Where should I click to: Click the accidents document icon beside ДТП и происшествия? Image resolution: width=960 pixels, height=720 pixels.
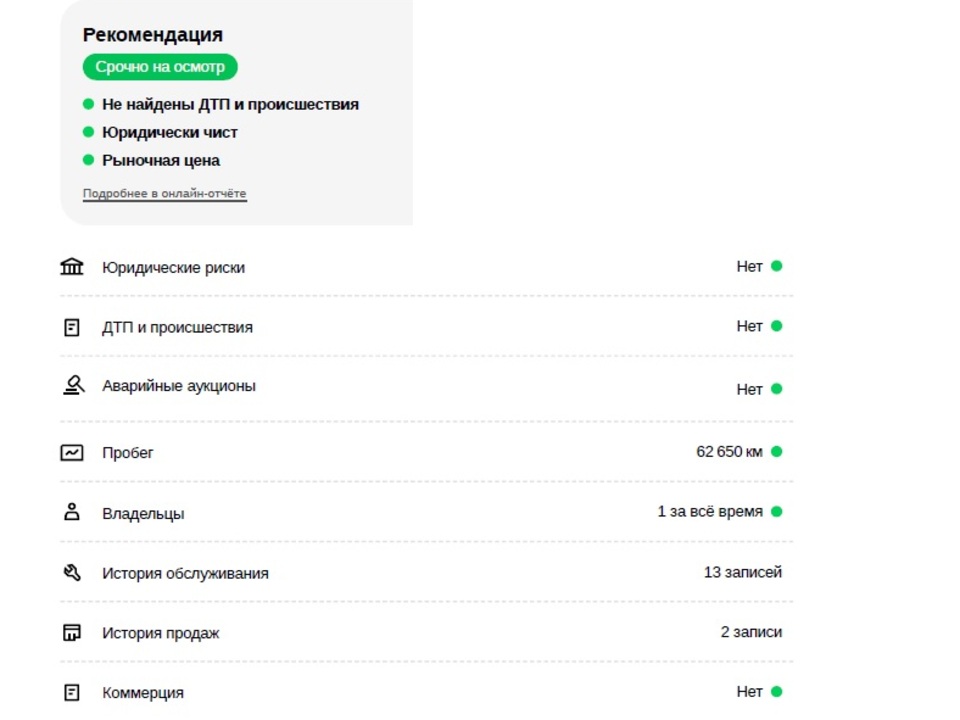click(72, 328)
